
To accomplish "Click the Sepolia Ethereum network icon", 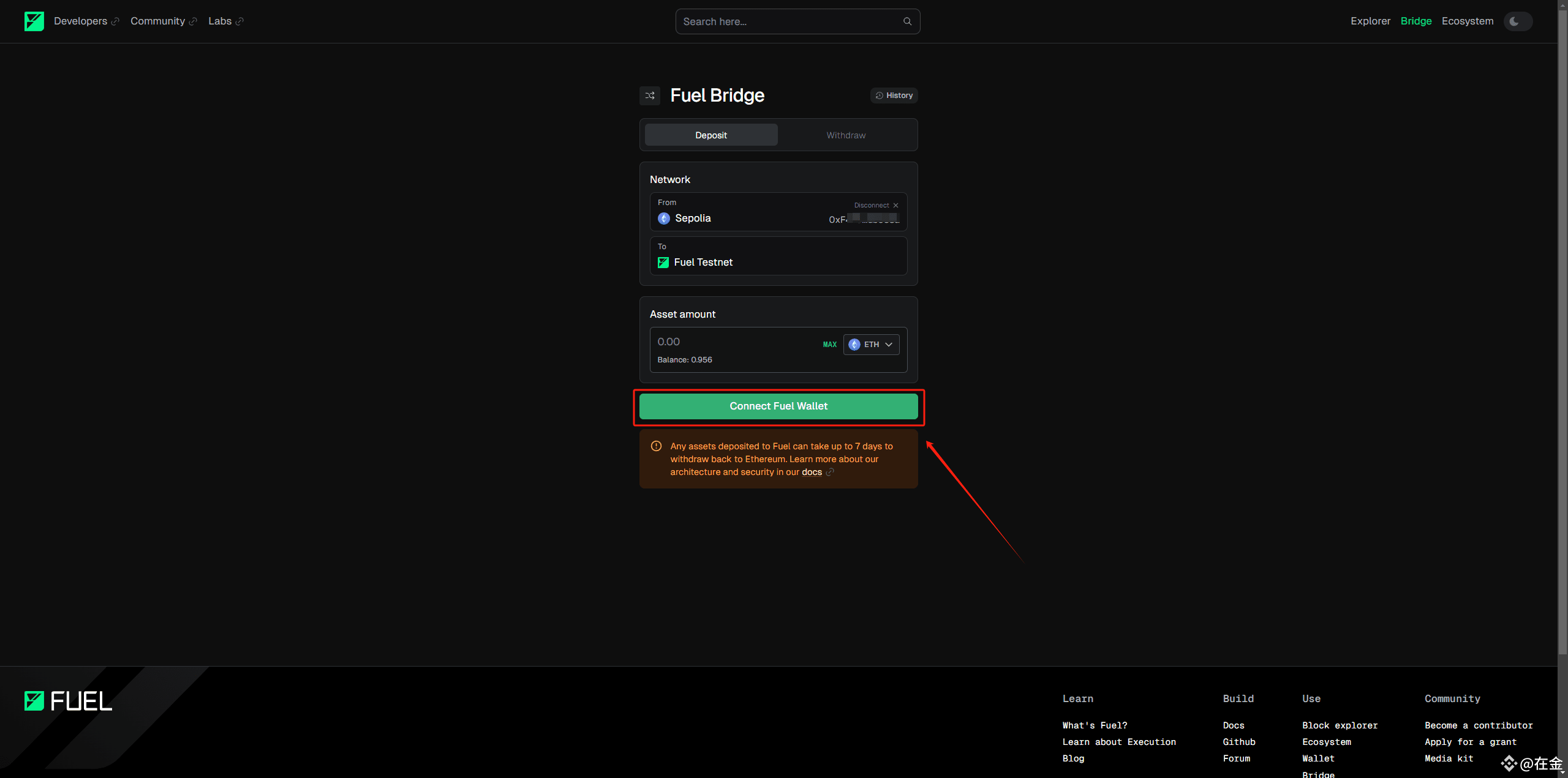I will click(664, 219).
